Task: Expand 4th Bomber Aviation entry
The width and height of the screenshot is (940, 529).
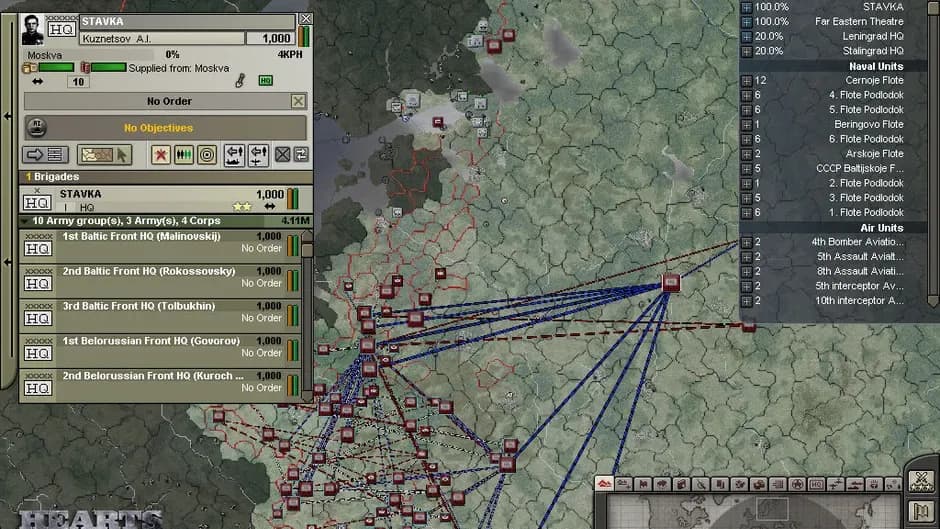Action: [x=746, y=242]
